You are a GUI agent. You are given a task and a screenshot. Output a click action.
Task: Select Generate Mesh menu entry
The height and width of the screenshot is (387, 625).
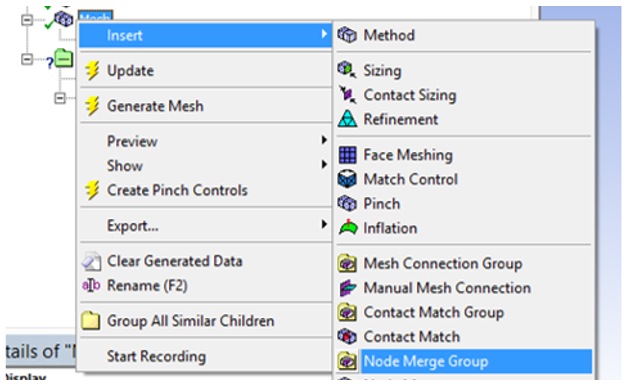[x=205, y=106]
